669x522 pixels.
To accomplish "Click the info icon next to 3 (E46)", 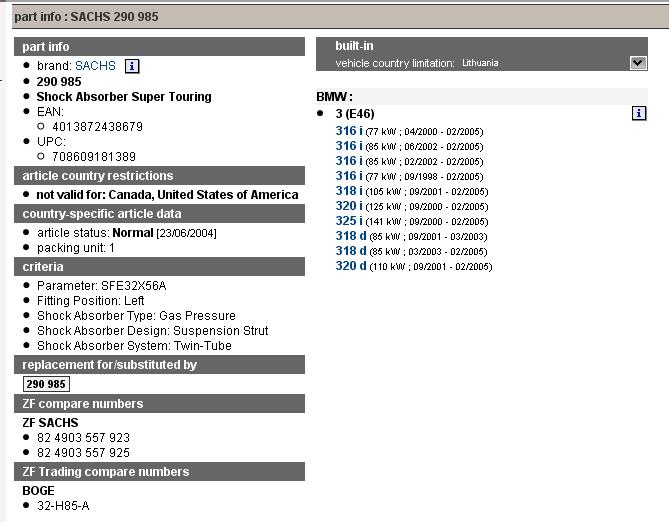I will (639, 114).
